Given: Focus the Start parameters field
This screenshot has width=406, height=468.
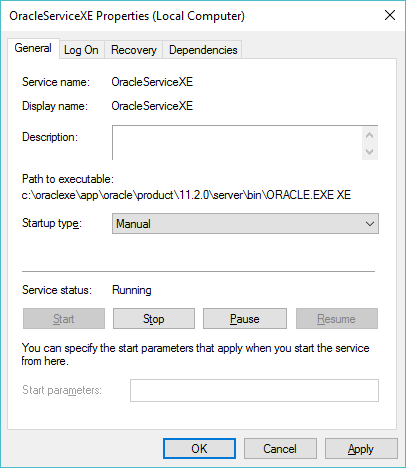Looking at the screenshot, I should tap(254, 390).
